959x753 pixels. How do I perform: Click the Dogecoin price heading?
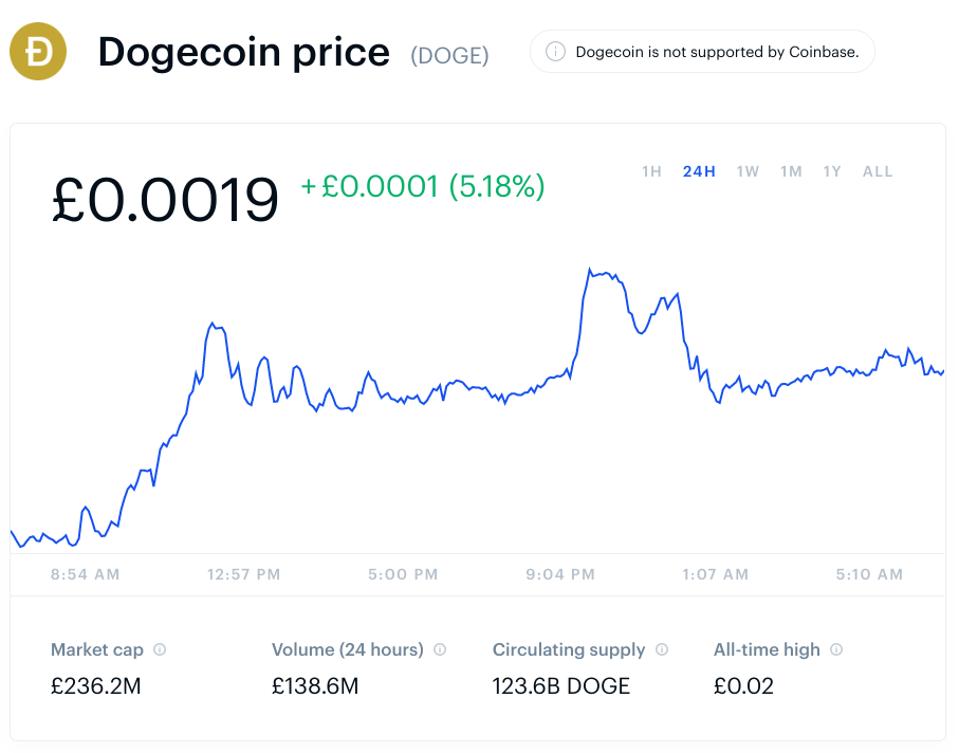click(244, 52)
